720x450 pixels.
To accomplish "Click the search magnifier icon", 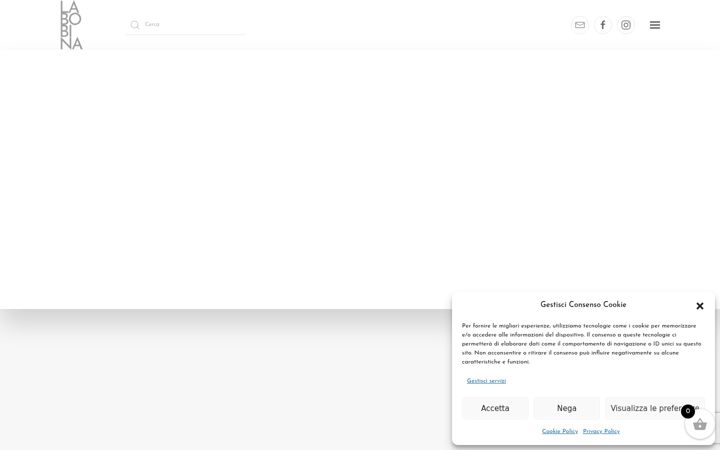I will click(135, 25).
